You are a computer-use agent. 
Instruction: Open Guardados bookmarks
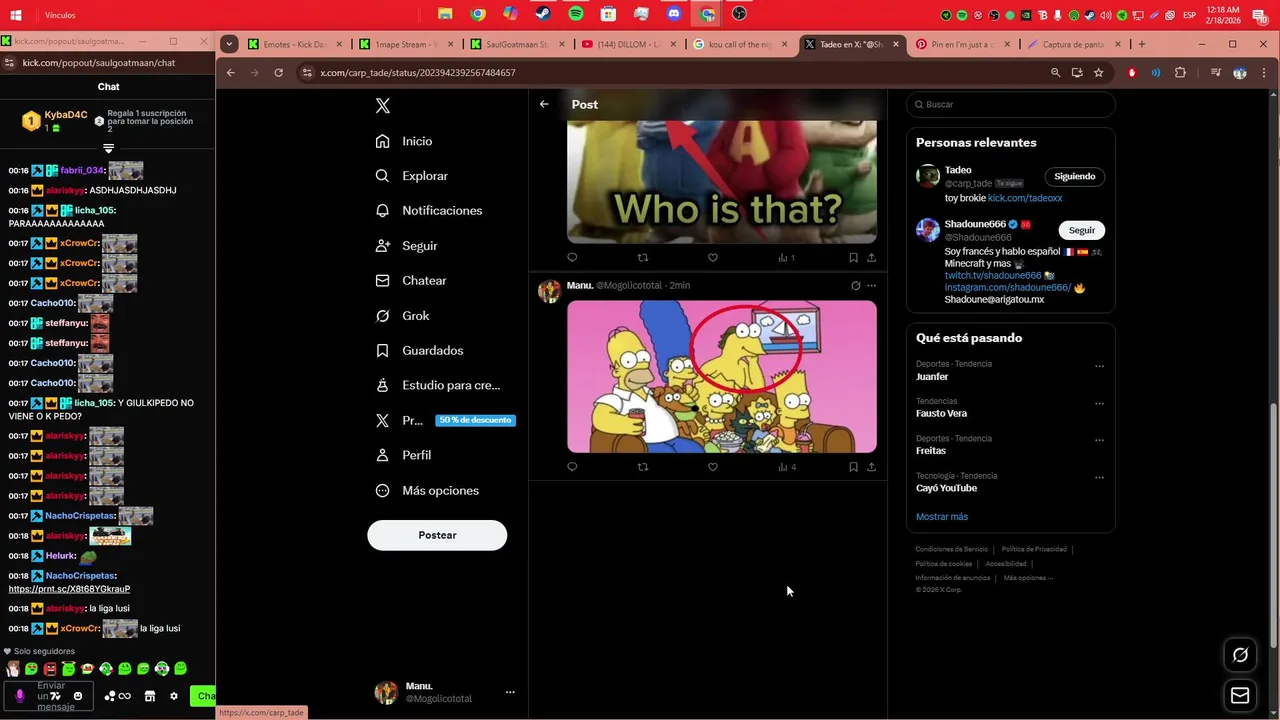coord(419,351)
